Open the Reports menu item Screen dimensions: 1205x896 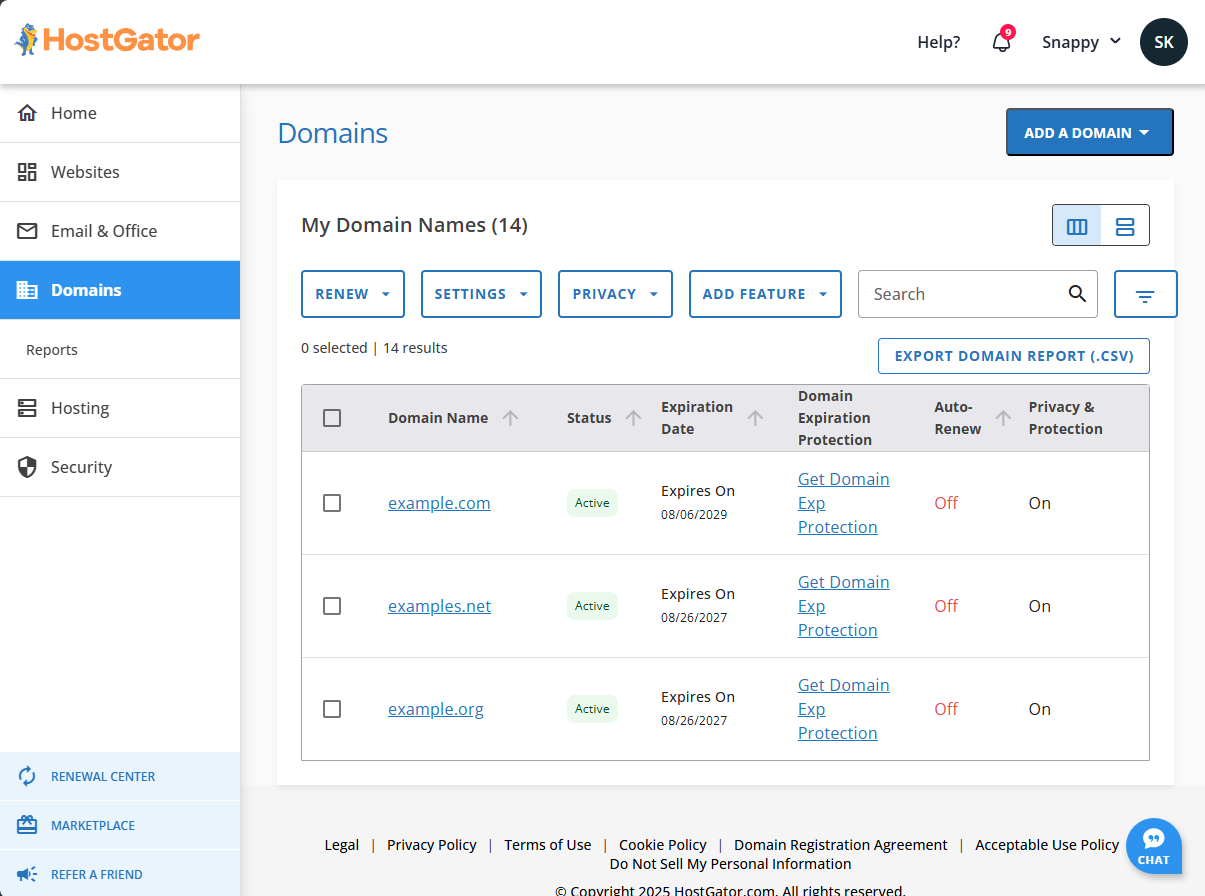click(51, 349)
